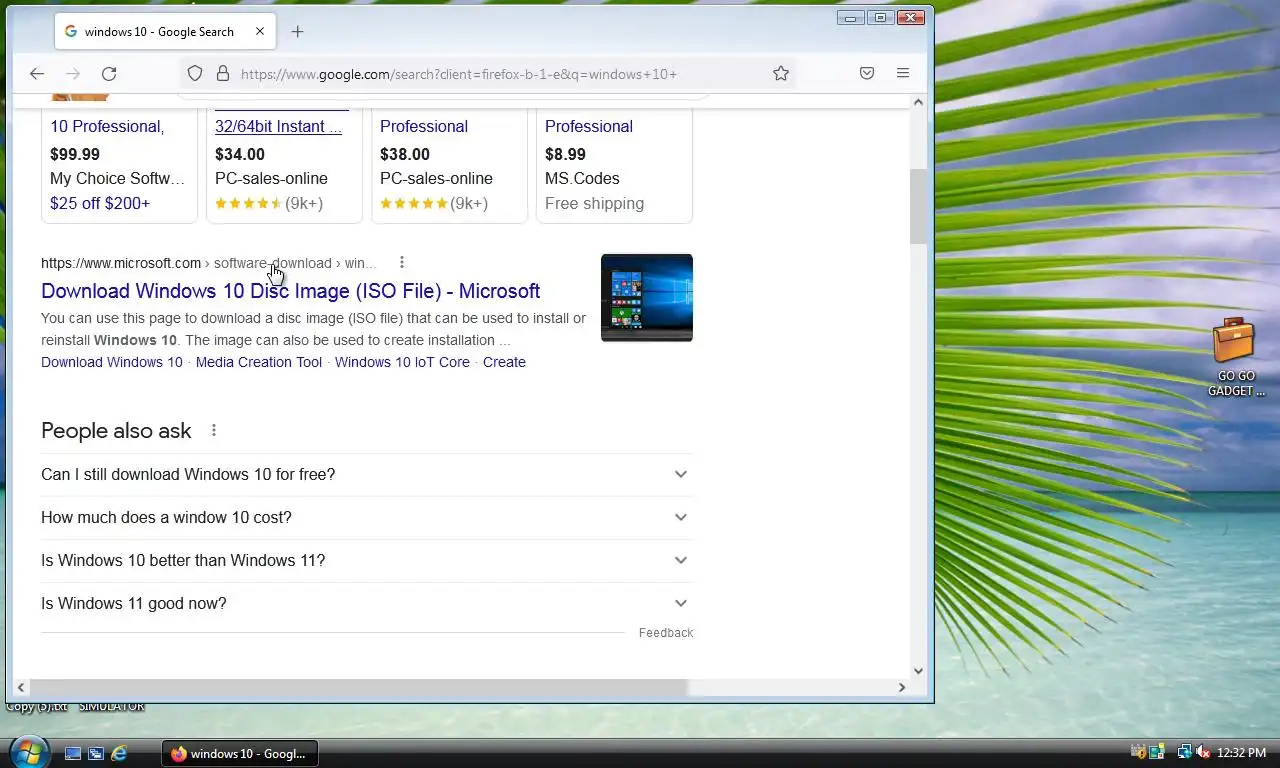The width and height of the screenshot is (1280, 768).
Task: Click the Firefox taskbar button
Action: click(240, 753)
